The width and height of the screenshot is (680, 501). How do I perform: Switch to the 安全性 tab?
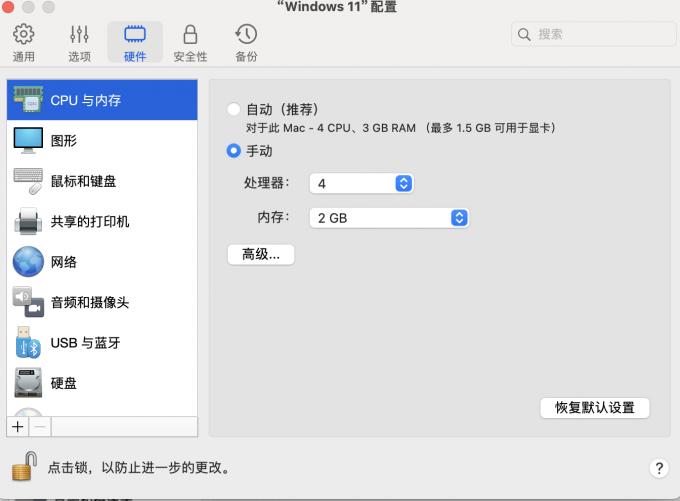[x=190, y=43]
